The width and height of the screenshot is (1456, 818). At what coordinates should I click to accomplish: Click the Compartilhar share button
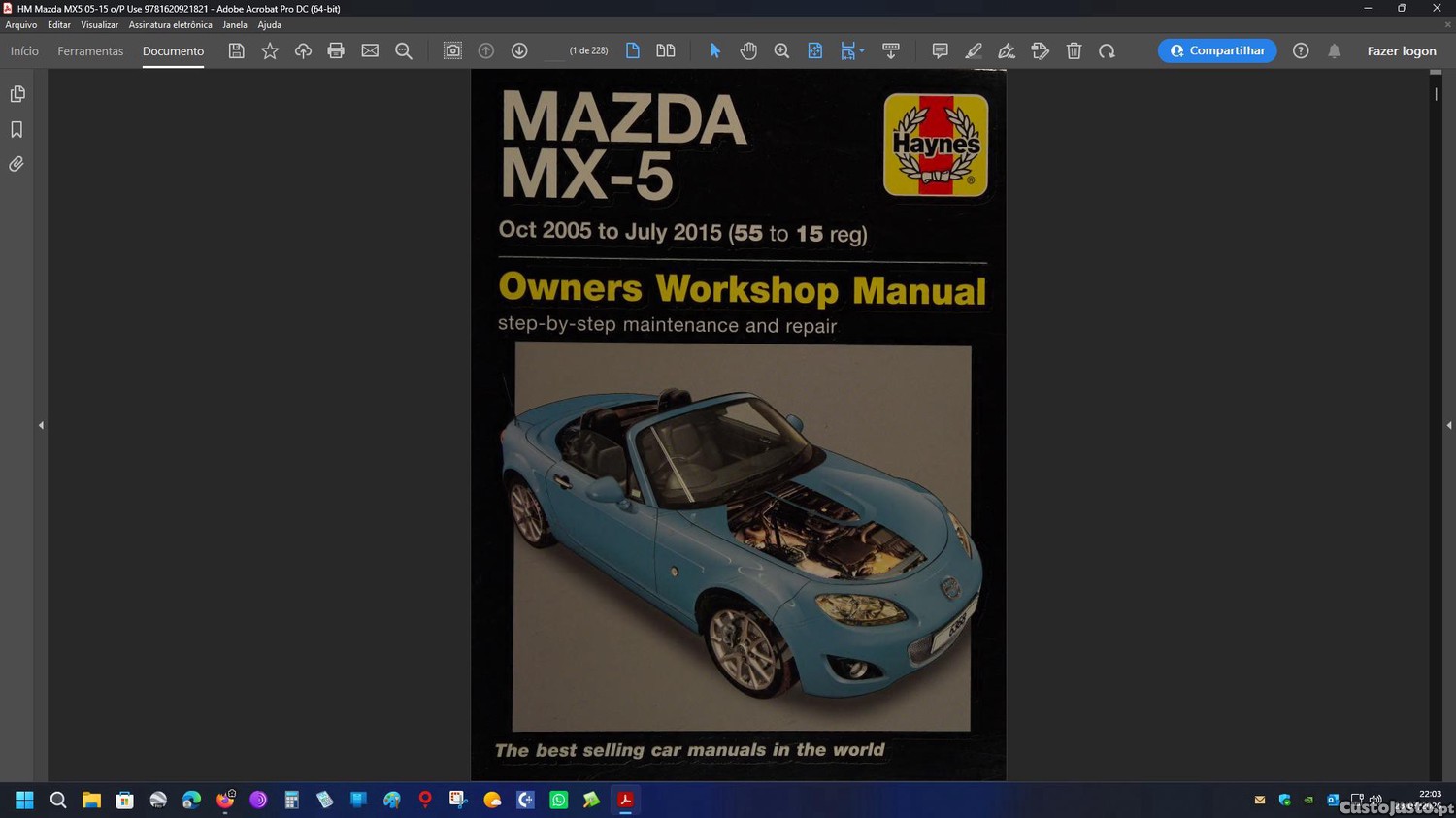click(x=1217, y=50)
